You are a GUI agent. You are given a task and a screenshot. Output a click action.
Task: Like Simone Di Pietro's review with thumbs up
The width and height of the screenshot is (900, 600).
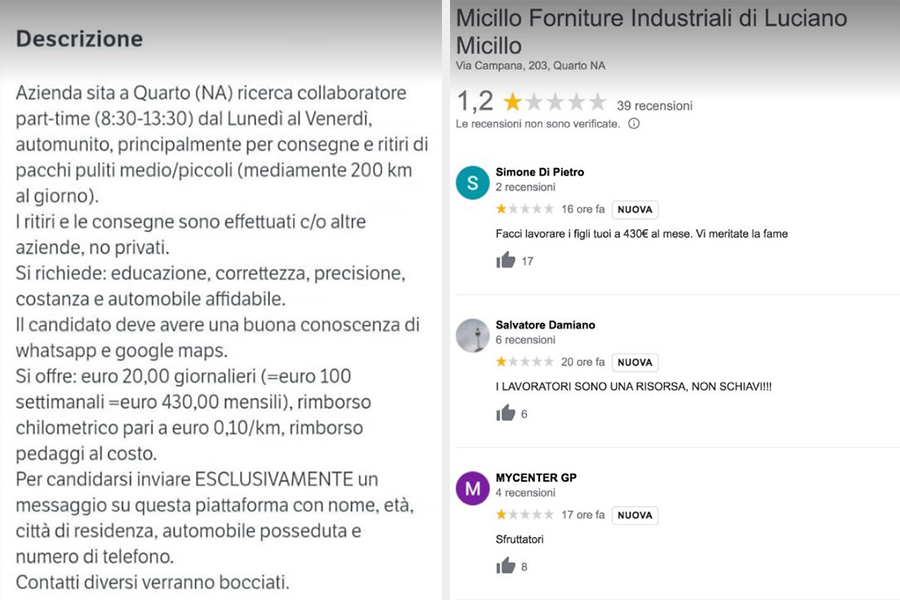pyautogui.click(x=507, y=261)
